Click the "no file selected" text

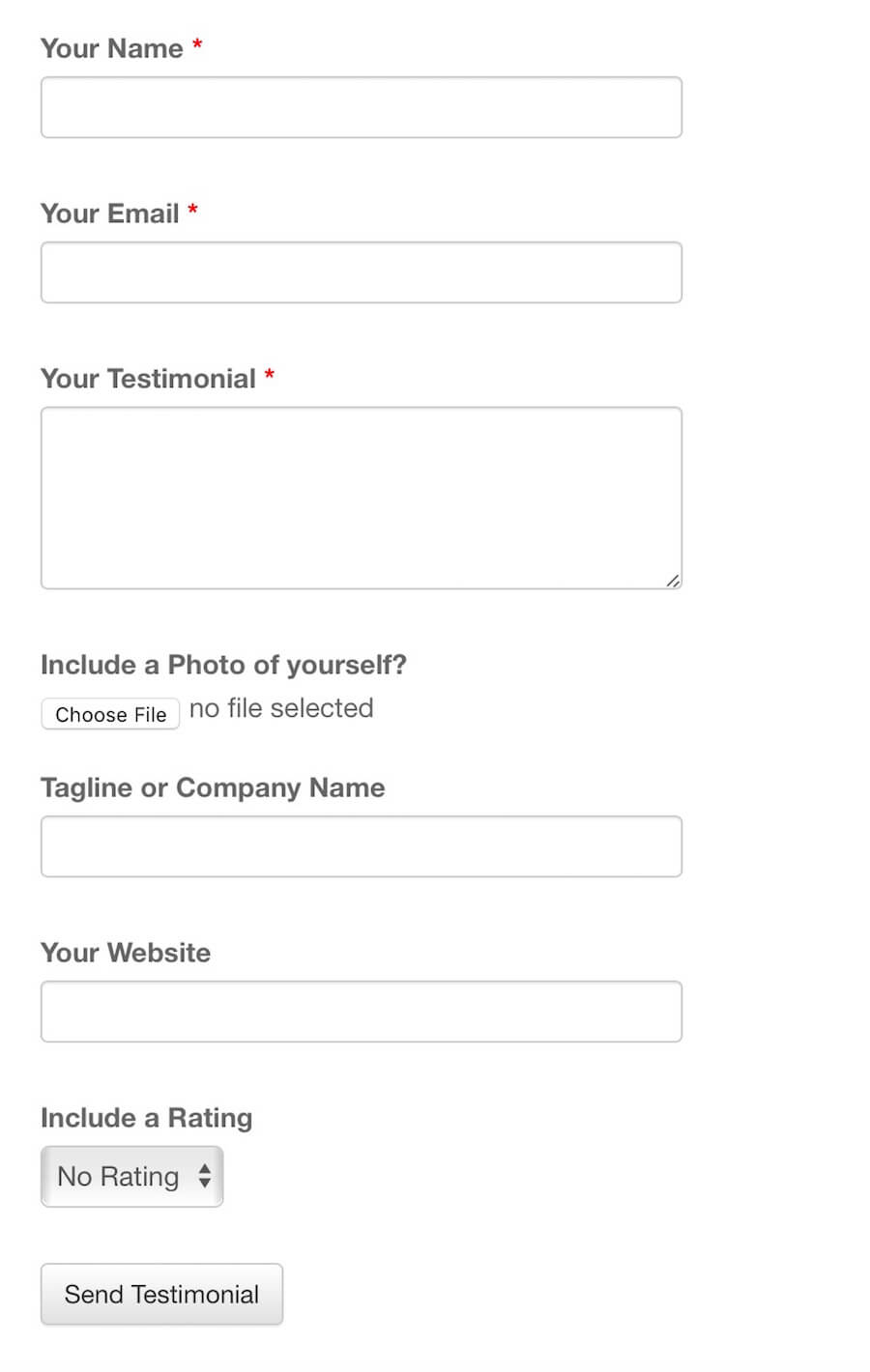pos(281,708)
